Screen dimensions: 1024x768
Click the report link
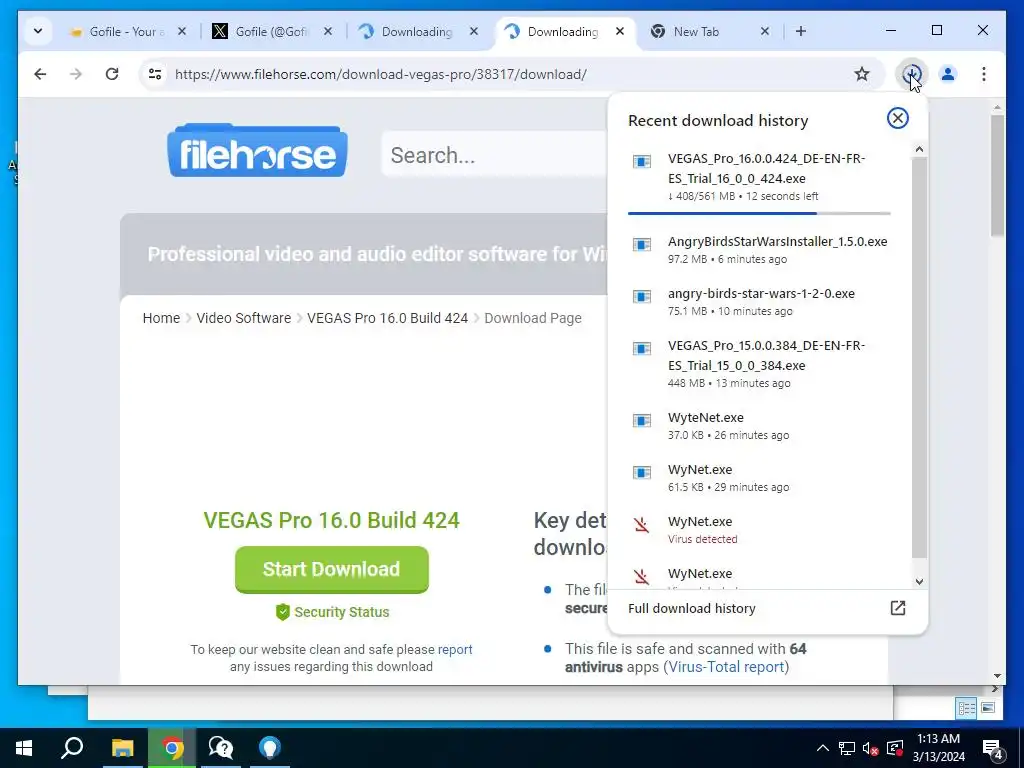click(455, 649)
